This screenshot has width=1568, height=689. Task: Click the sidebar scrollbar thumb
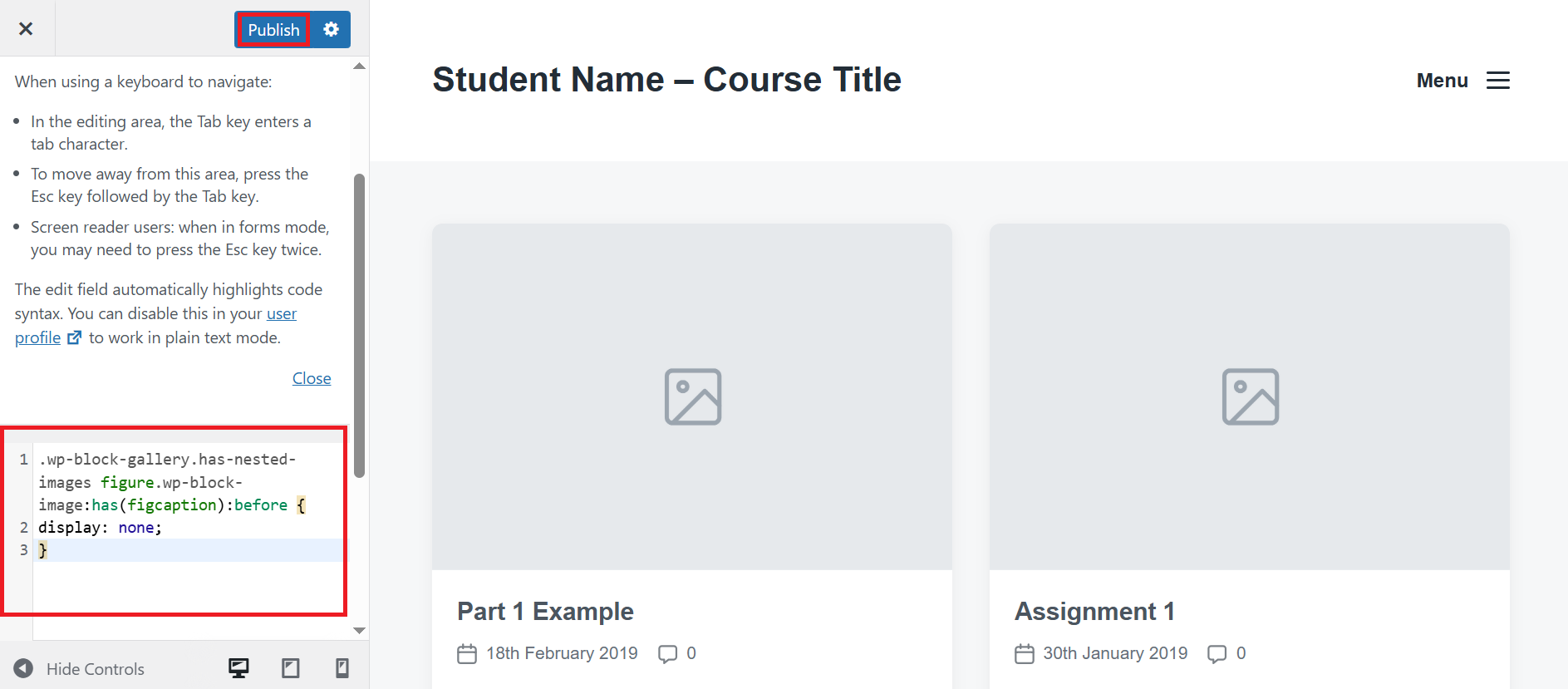click(359, 324)
